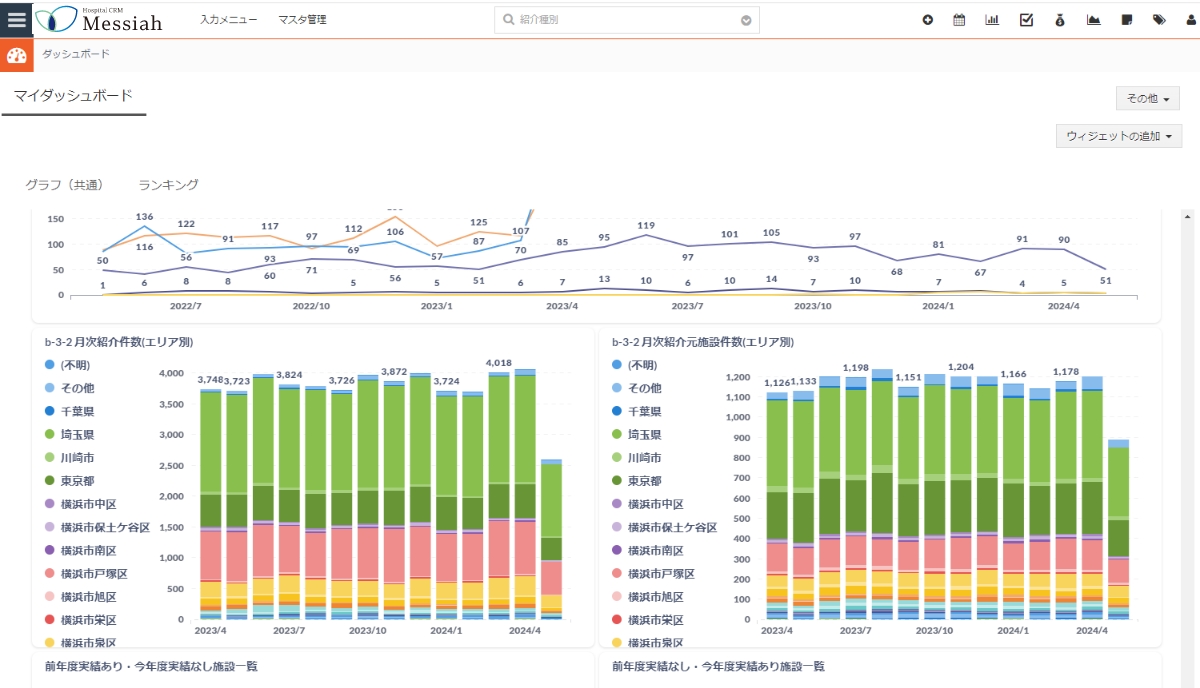Click the money bag icon
The height and width of the screenshot is (688, 1200).
click(x=1060, y=20)
